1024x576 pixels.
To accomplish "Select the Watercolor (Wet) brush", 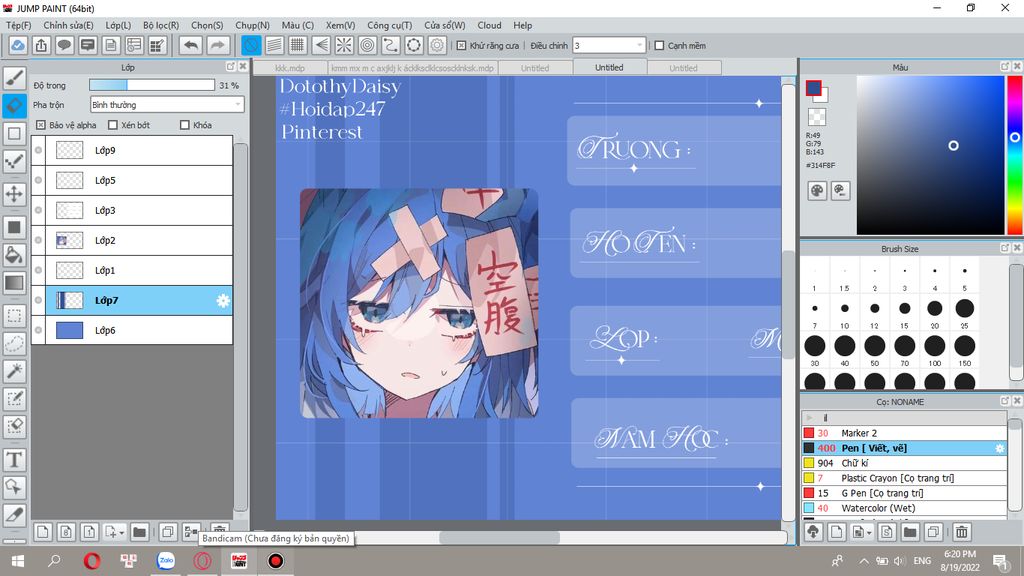I will (904, 508).
